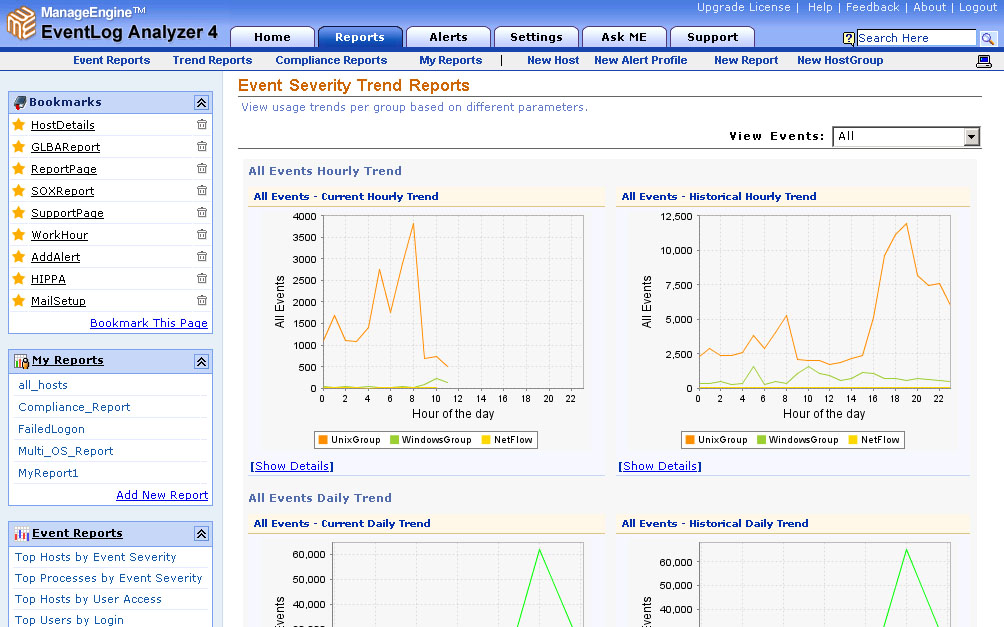1004x627 pixels.
Task: Open Compliance Reports submenu item
Action: (331, 60)
